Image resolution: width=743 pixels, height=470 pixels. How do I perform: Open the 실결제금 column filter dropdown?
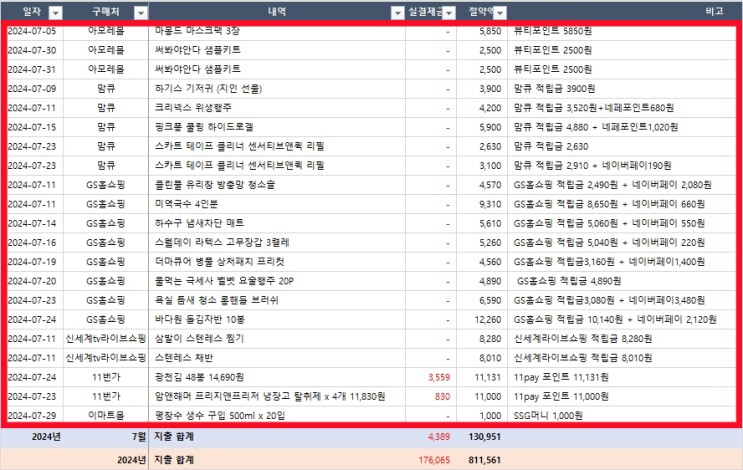(449, 13)
